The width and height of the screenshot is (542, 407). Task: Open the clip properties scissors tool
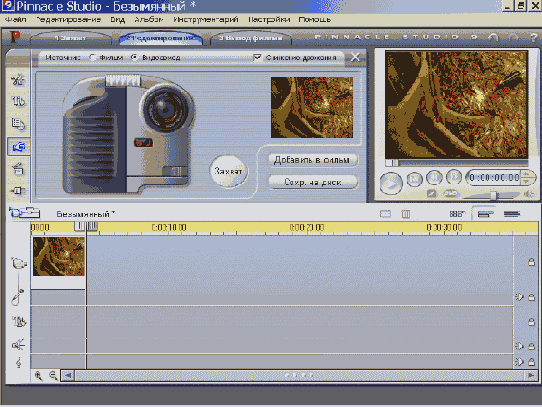(x=18, y=80)
